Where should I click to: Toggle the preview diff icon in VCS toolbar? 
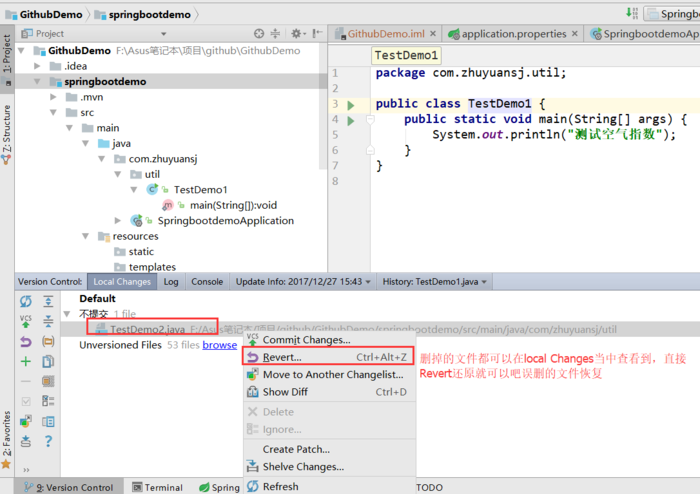(x=48, y=421)
